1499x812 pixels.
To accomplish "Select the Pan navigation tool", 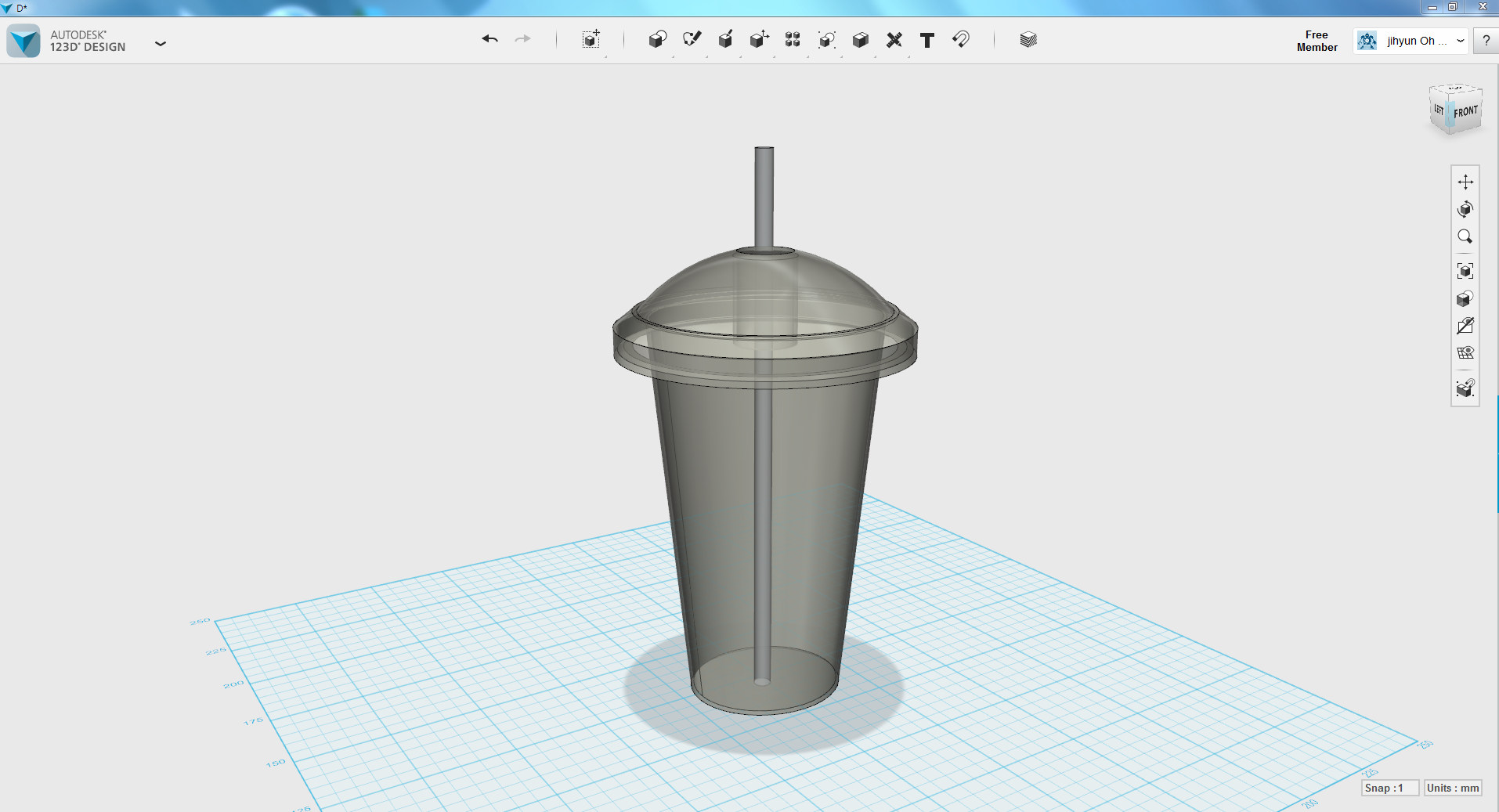I will (x=1465, y=182).
